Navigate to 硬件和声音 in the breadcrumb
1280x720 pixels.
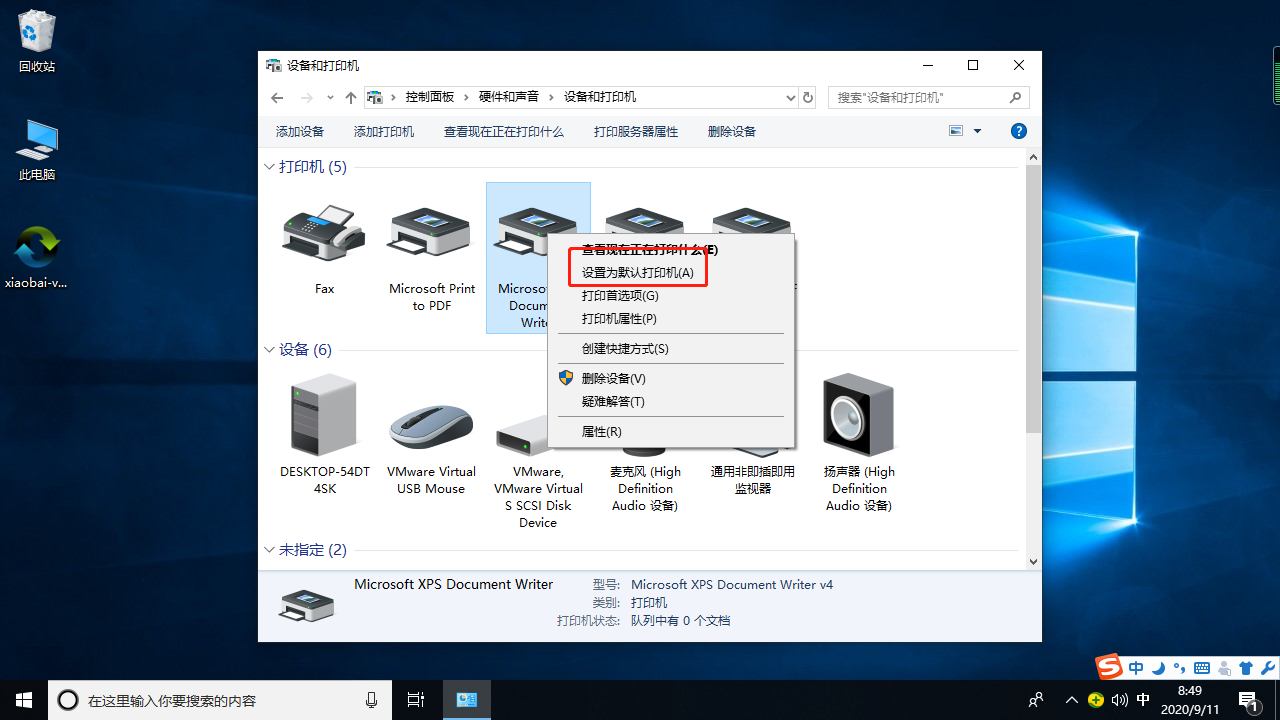[509, 97]
